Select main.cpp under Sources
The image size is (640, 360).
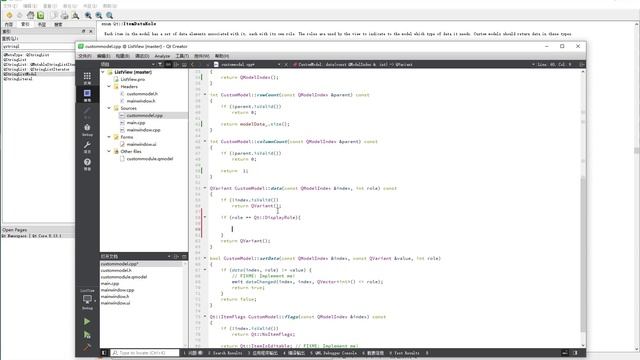136,122
